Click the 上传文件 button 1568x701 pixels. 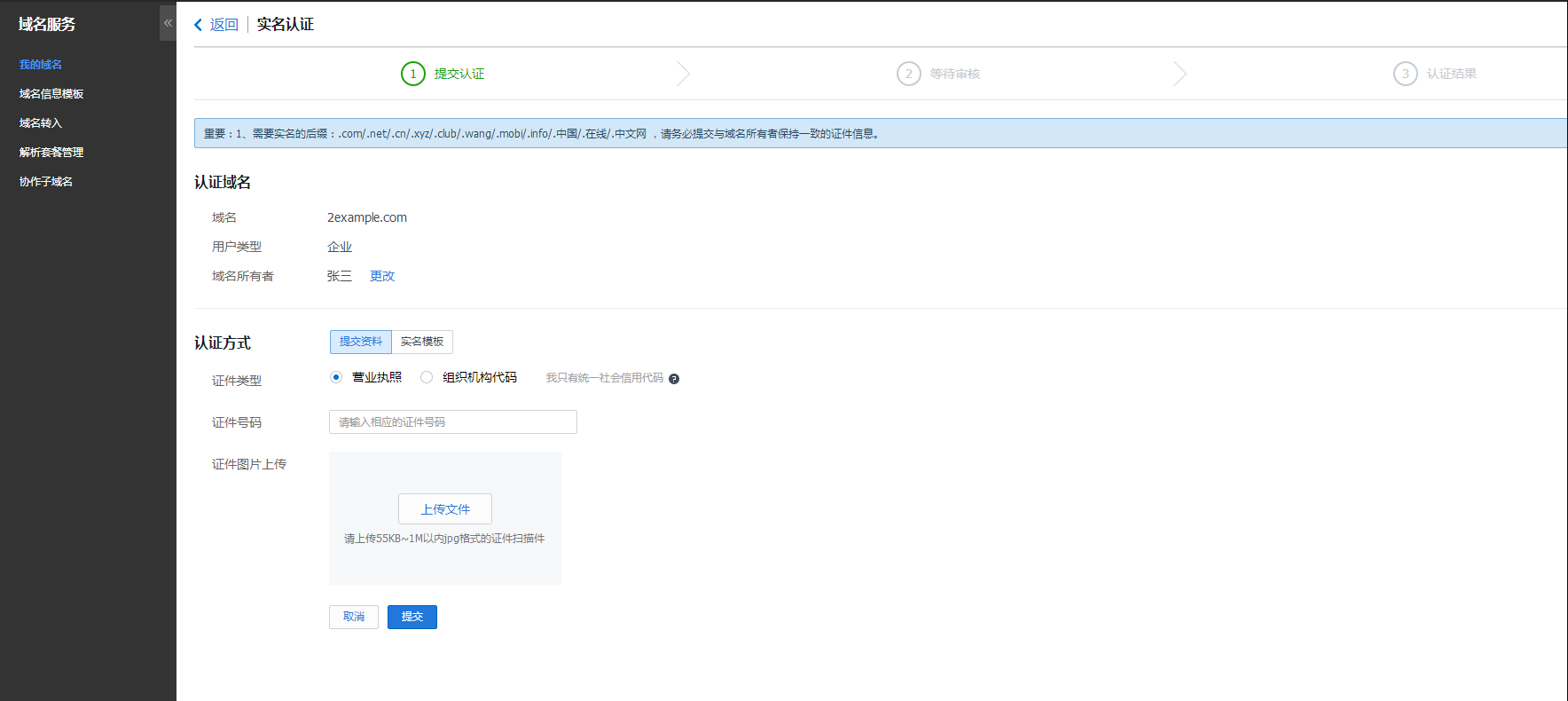click(x=445, y=509)
